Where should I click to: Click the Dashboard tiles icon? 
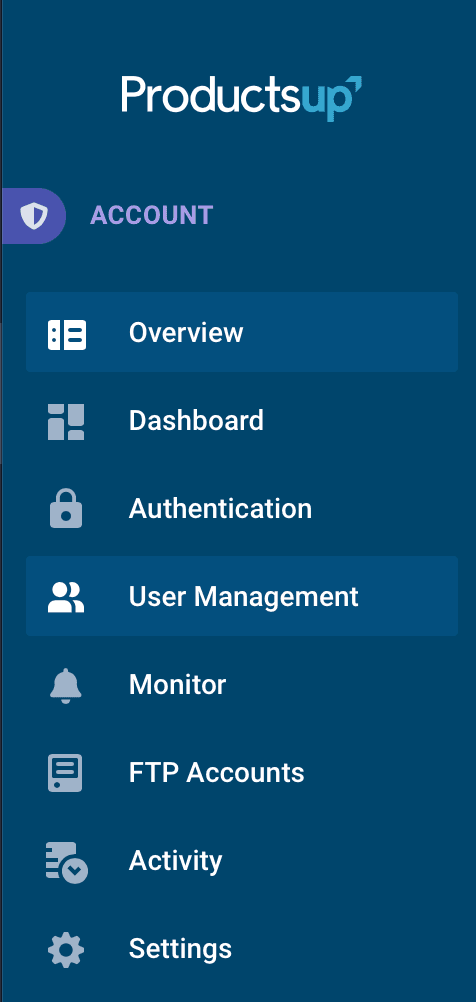point(66,422)
